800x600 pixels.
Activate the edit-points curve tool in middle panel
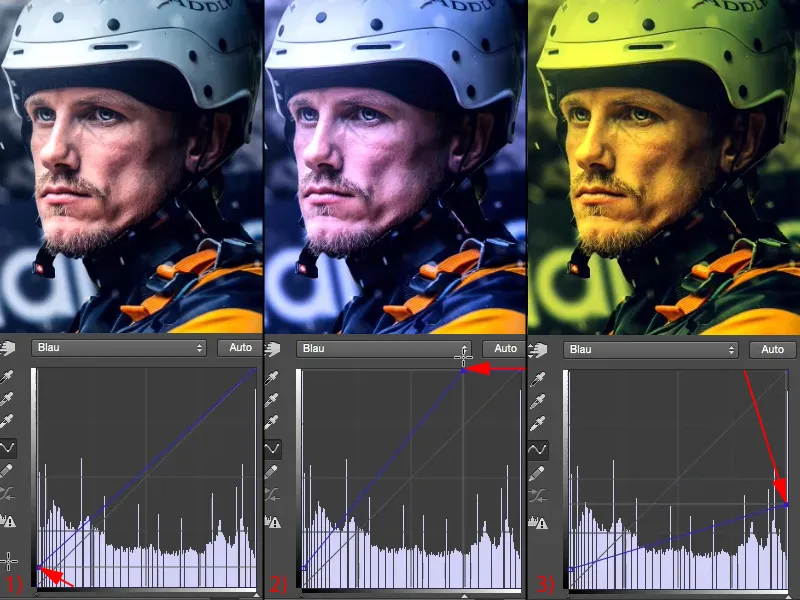(x=272, y=449)
